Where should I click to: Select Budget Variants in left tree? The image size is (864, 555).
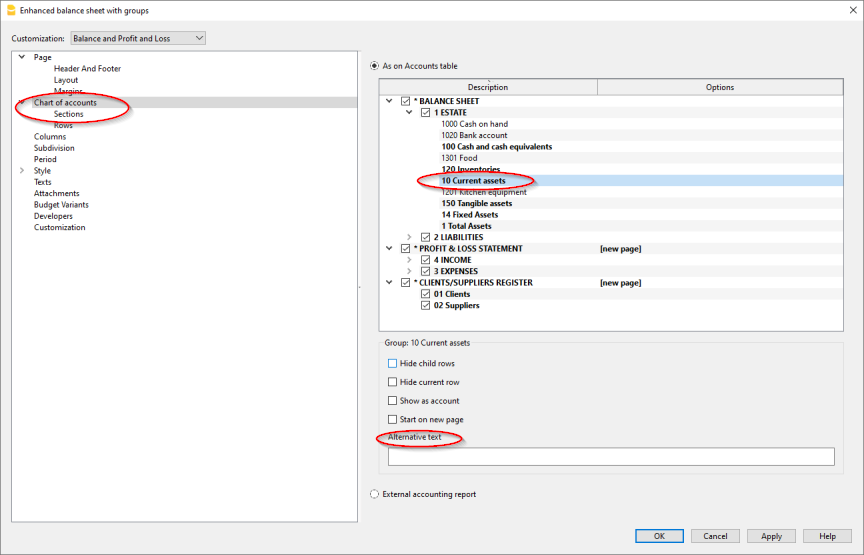click(61, 205)
